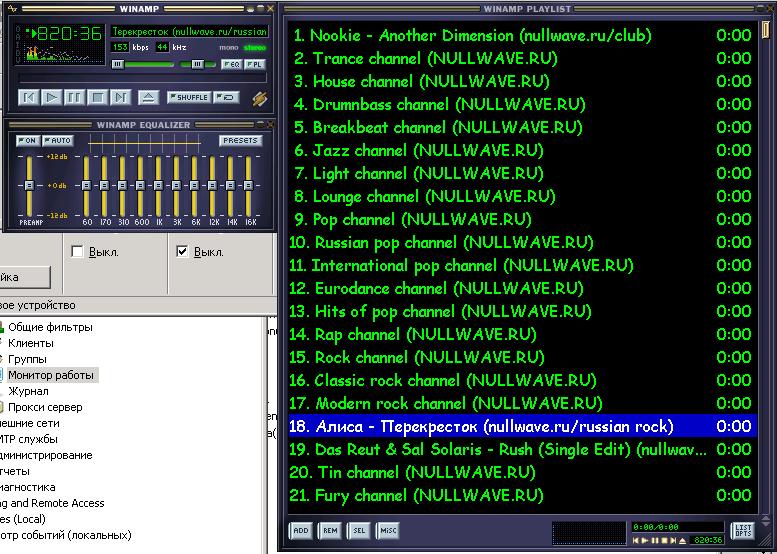Click the Play button in Winamp main window

[x=51, y=97]
